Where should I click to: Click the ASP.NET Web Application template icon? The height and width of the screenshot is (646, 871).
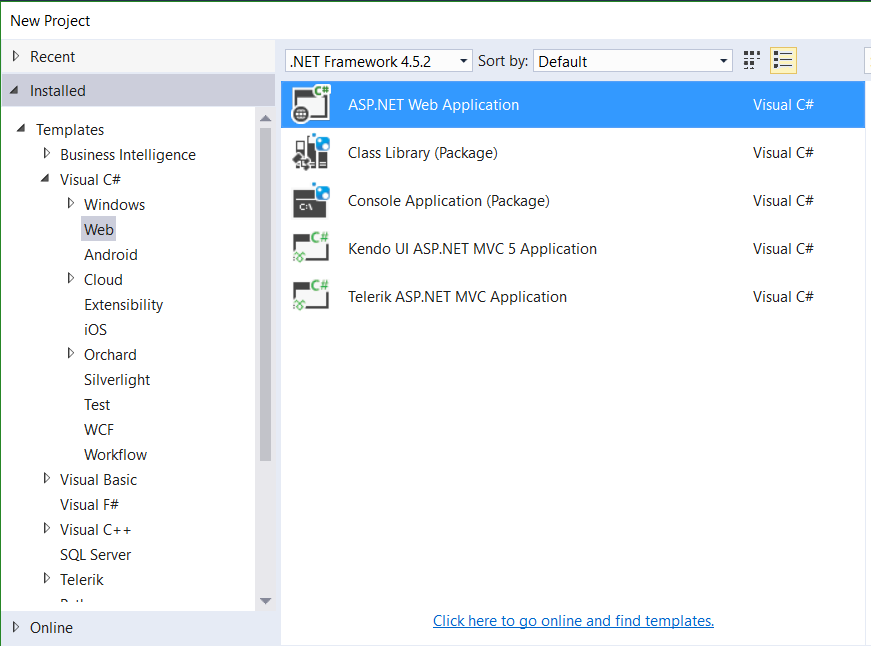coord(311,104)
